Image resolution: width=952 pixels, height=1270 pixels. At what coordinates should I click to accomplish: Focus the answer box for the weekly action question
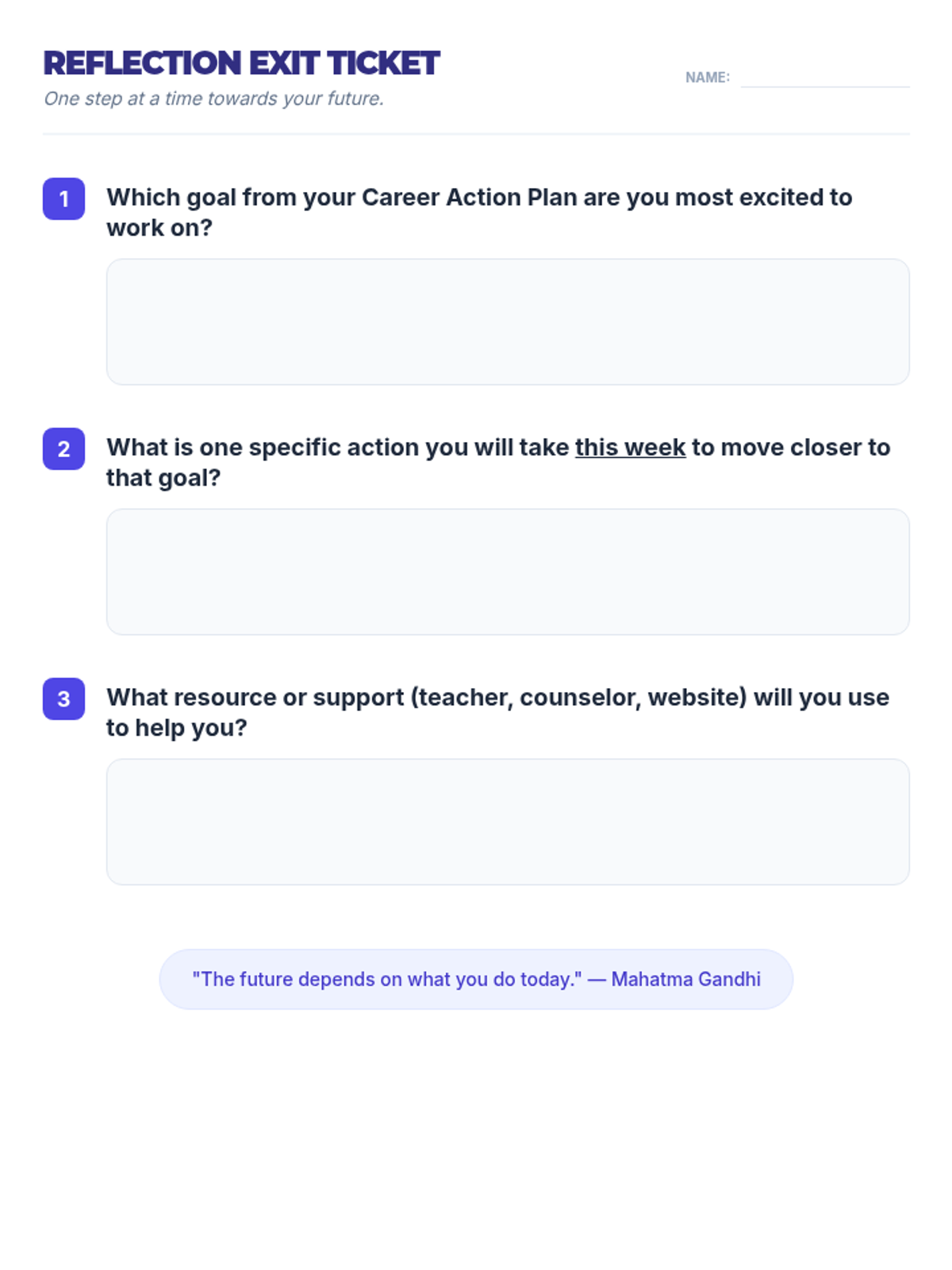[x=508, y=571]
